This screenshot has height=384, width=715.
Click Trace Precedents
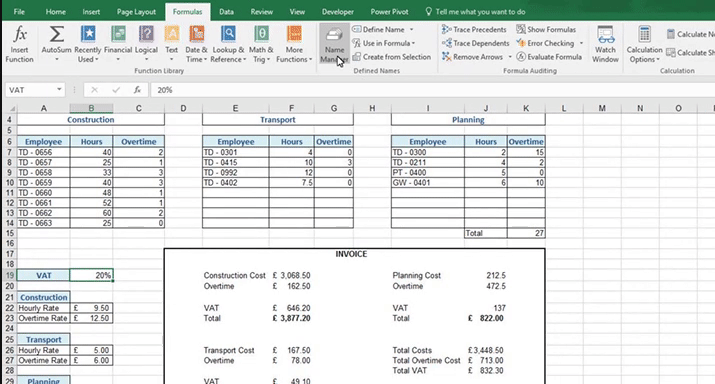(x=474, y=30)
